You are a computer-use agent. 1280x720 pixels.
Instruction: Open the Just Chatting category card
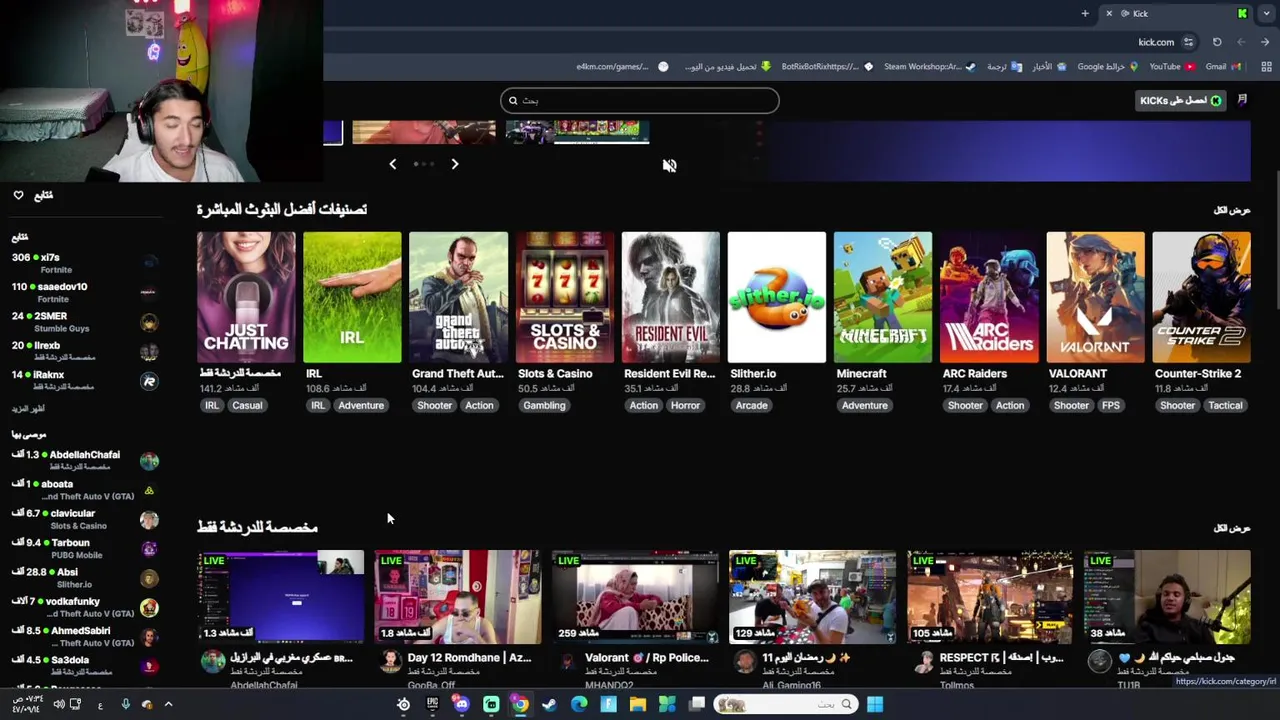pyautogui.click(x=246, y=297)
